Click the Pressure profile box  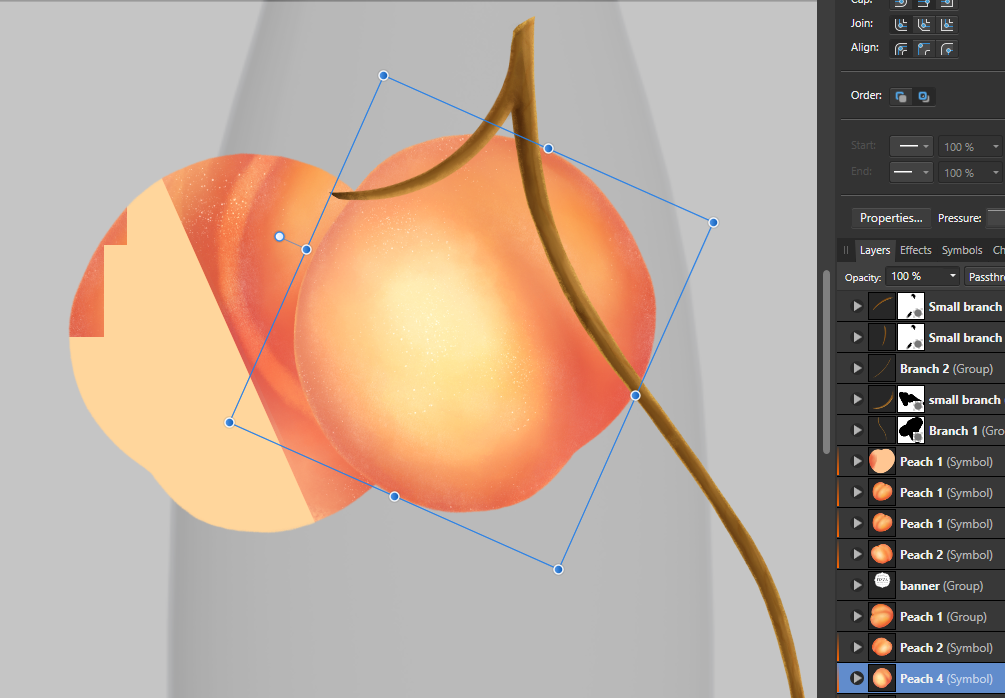(996, 218)
